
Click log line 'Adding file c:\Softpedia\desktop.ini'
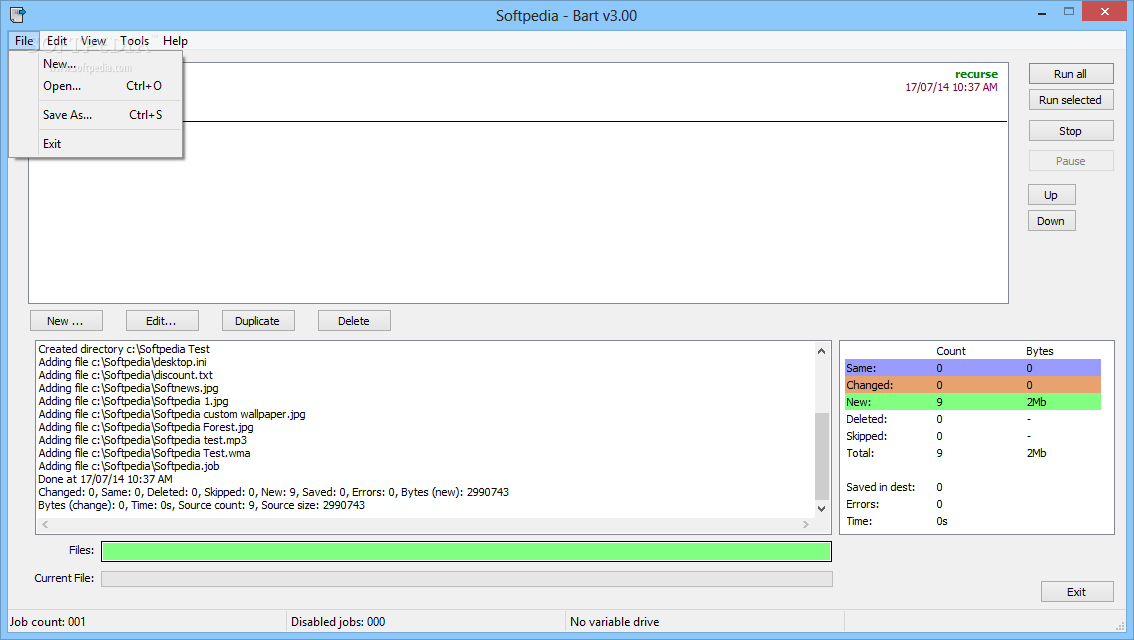coord(122,362)
